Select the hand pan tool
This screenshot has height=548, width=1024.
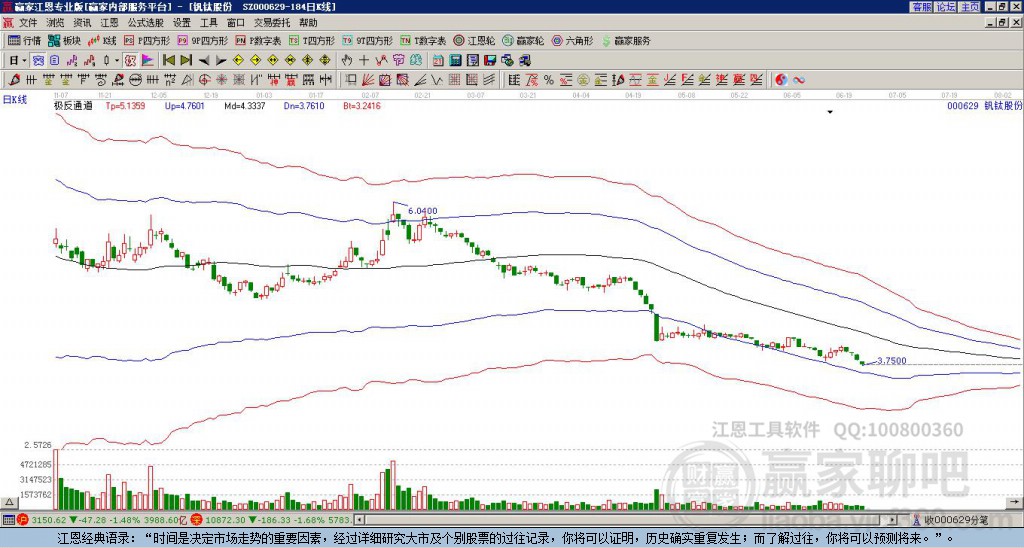[x=347, y=61]
